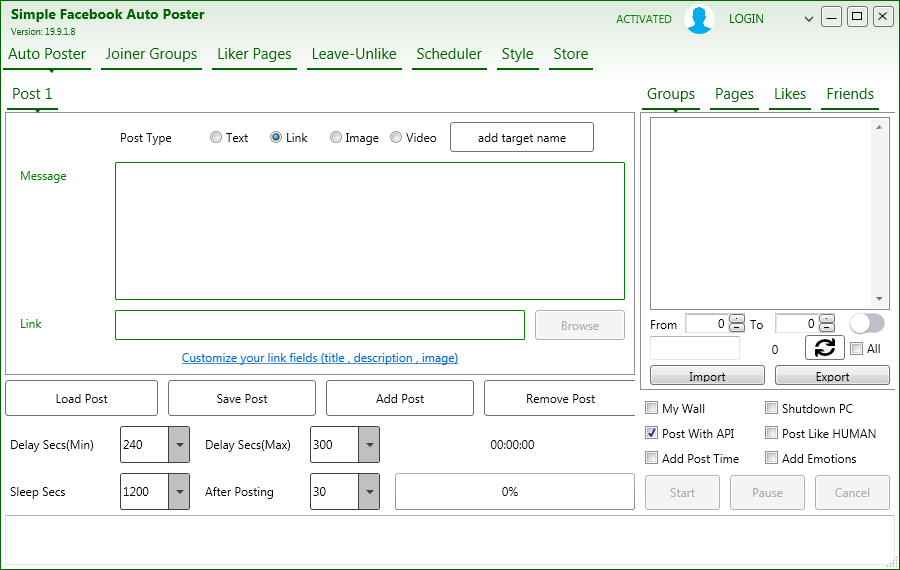This screenshot has width=900, height=570.
Task: Open the Sleep Secs dropdown arrow
Action: point(179,491)
